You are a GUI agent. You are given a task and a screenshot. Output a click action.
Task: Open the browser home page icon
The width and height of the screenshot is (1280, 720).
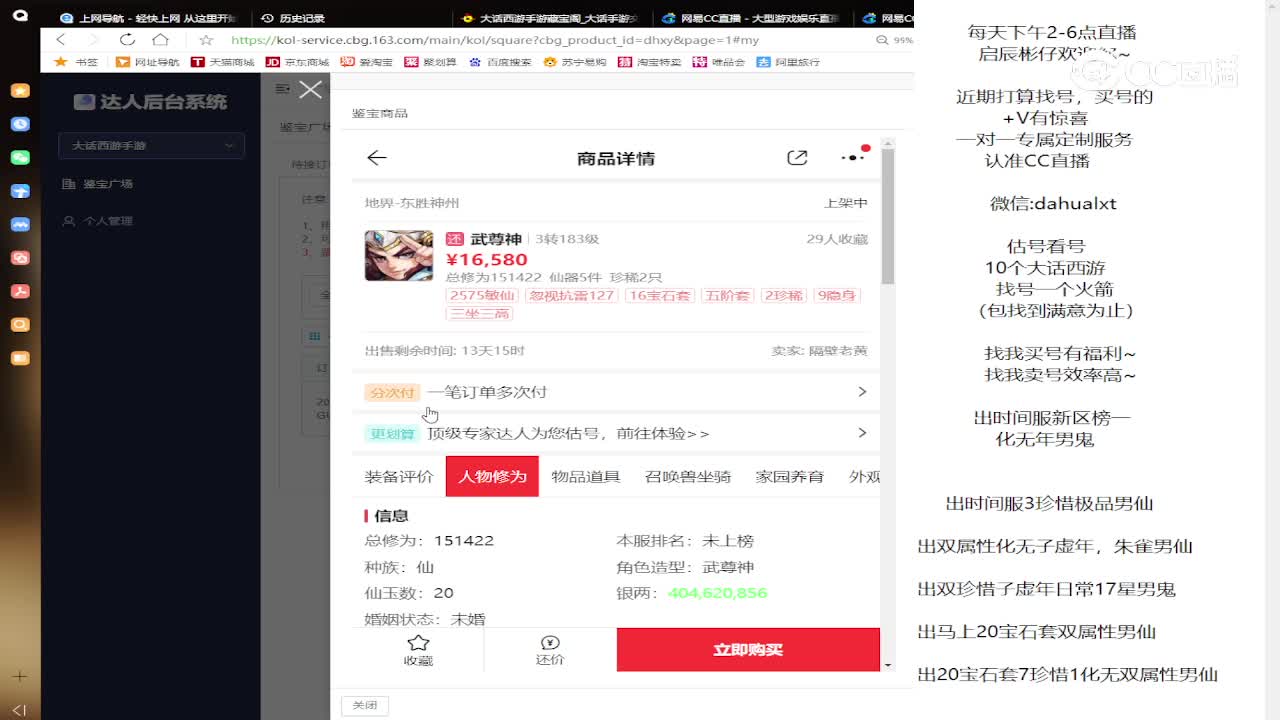tap(160, 40)
